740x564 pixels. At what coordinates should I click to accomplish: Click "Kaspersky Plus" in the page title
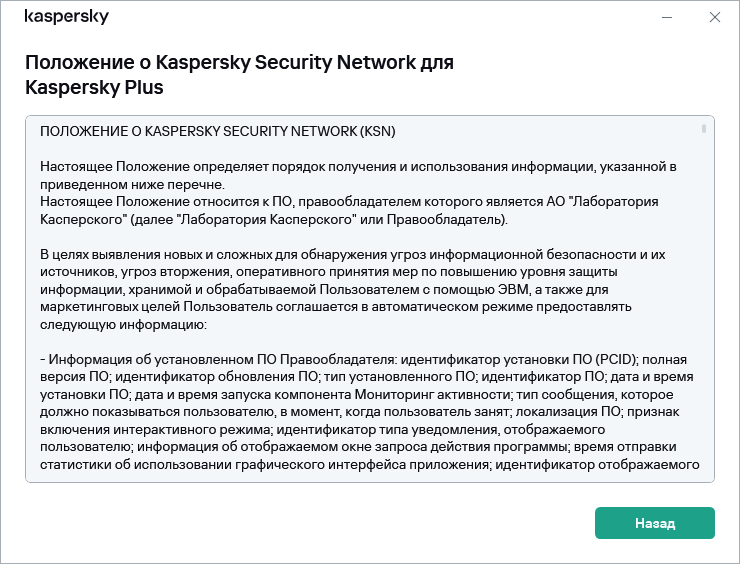(x=93, y=88)
